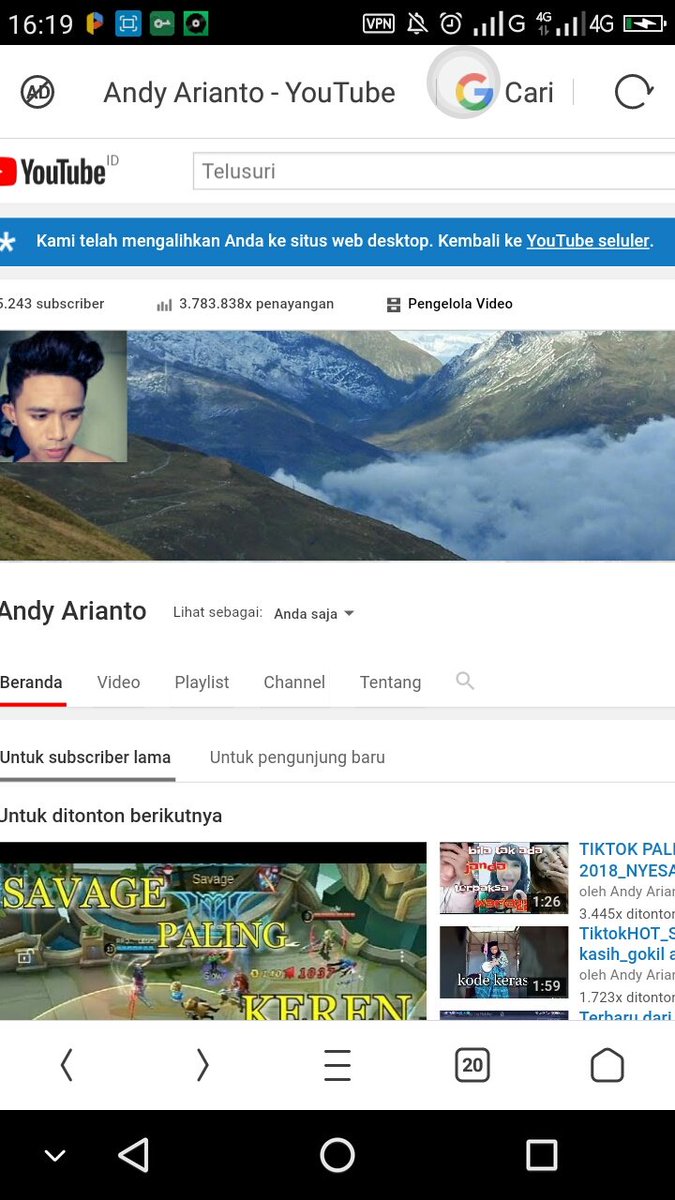The width and height of the screenshot is (675, 1200).
Task: Click the 3.783.838x penayangan count
Action: click(x=256, y=304)
